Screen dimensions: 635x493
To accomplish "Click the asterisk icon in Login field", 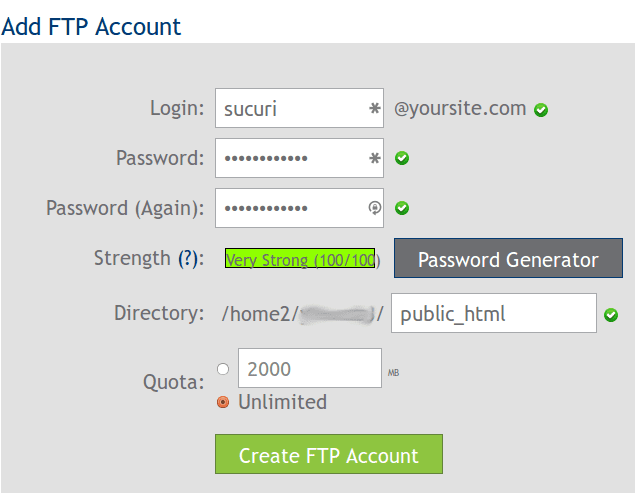I will [x=375, y=108].
